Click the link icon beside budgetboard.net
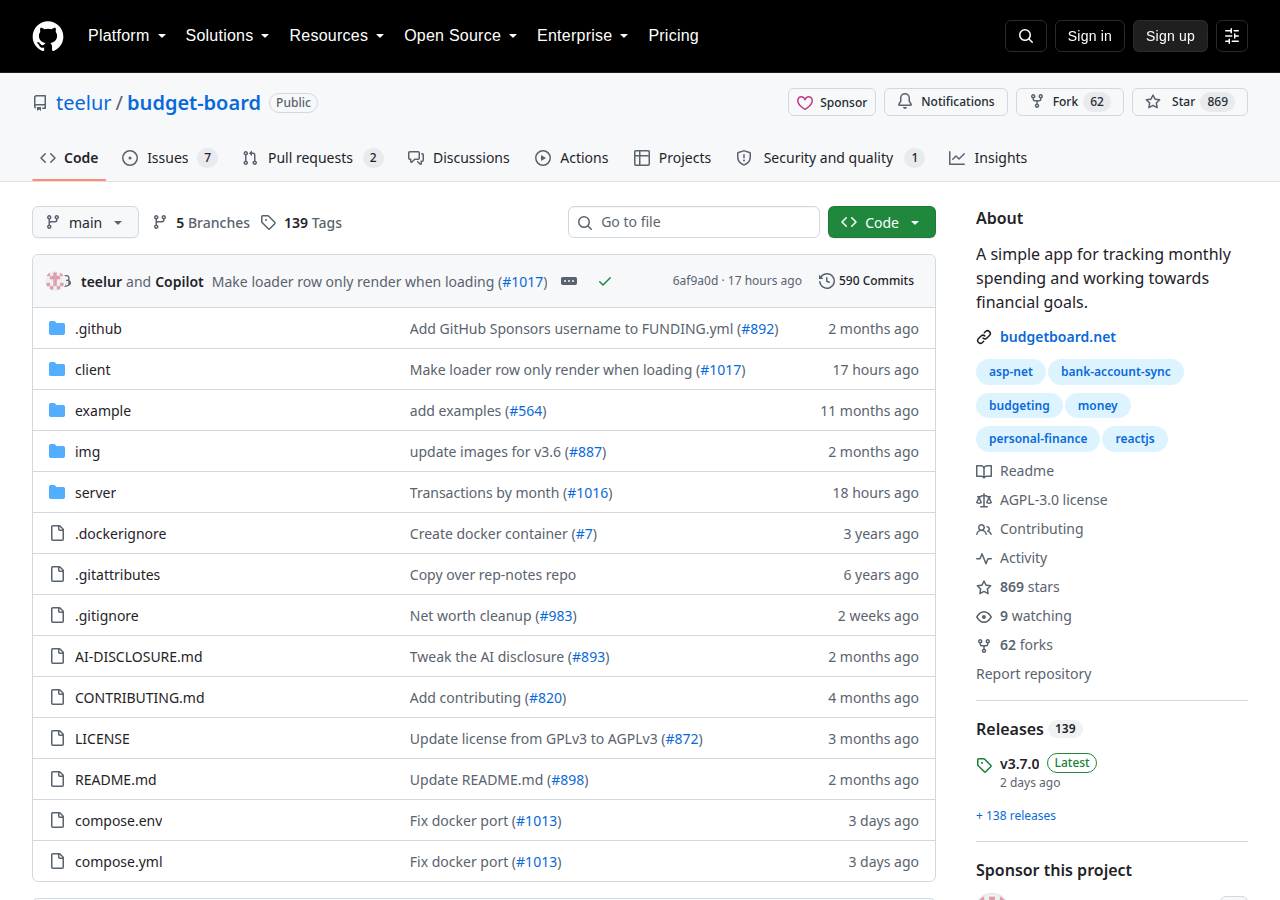 pyautogui.click(x=984, y=337)
